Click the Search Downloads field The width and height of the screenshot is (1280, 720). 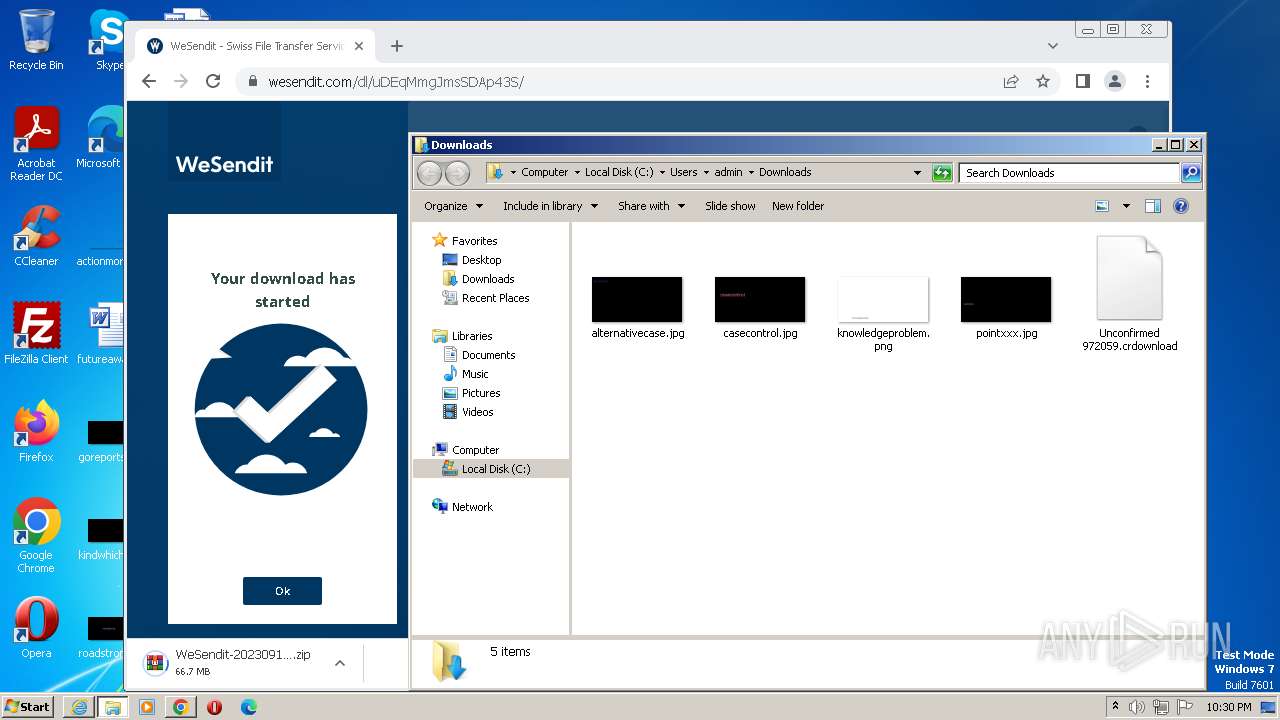coord(1070,173)
